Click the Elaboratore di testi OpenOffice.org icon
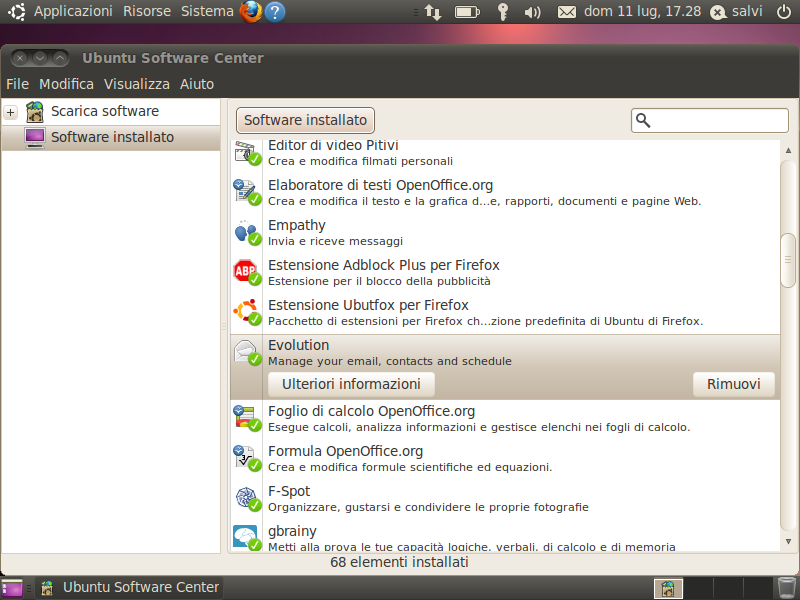Screen dimensions: 800x600 (x=247, y=192)
